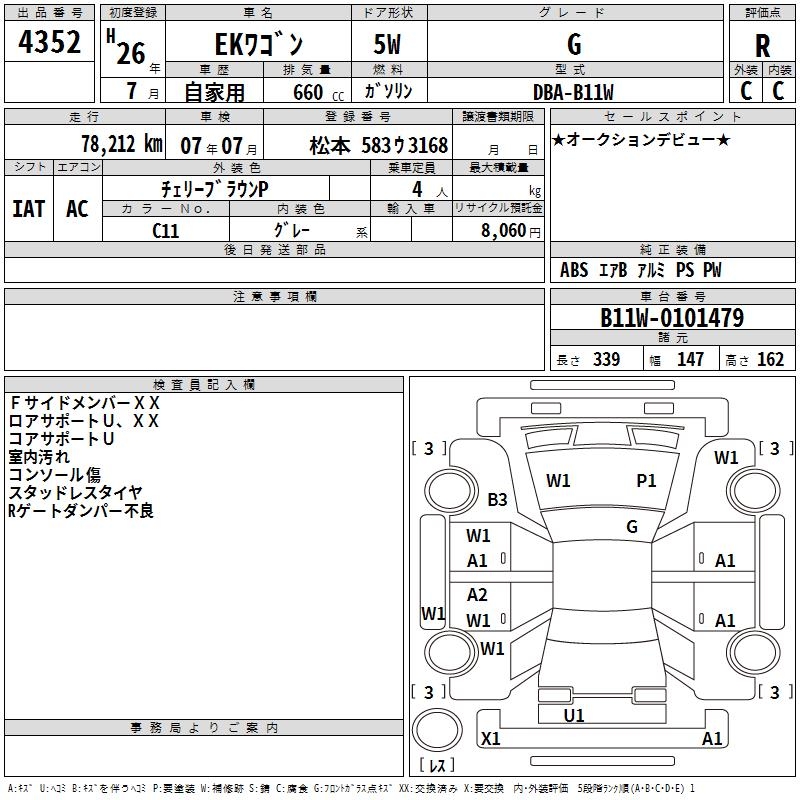This screenshot has width=800, height=800.
Task: Click the model code DBA-B11W
Action: (574, 91)
